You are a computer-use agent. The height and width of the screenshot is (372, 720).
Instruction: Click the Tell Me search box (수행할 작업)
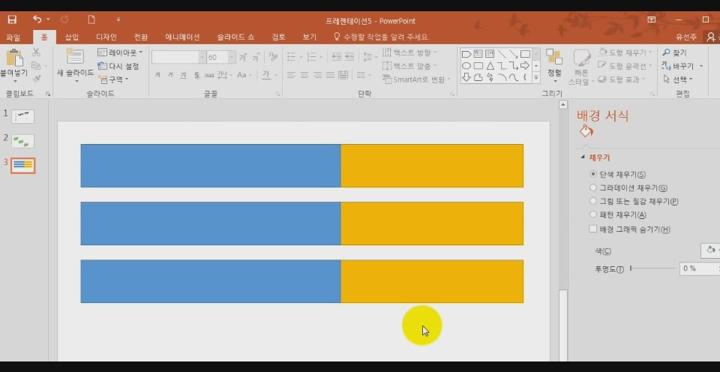click(380, 37)
